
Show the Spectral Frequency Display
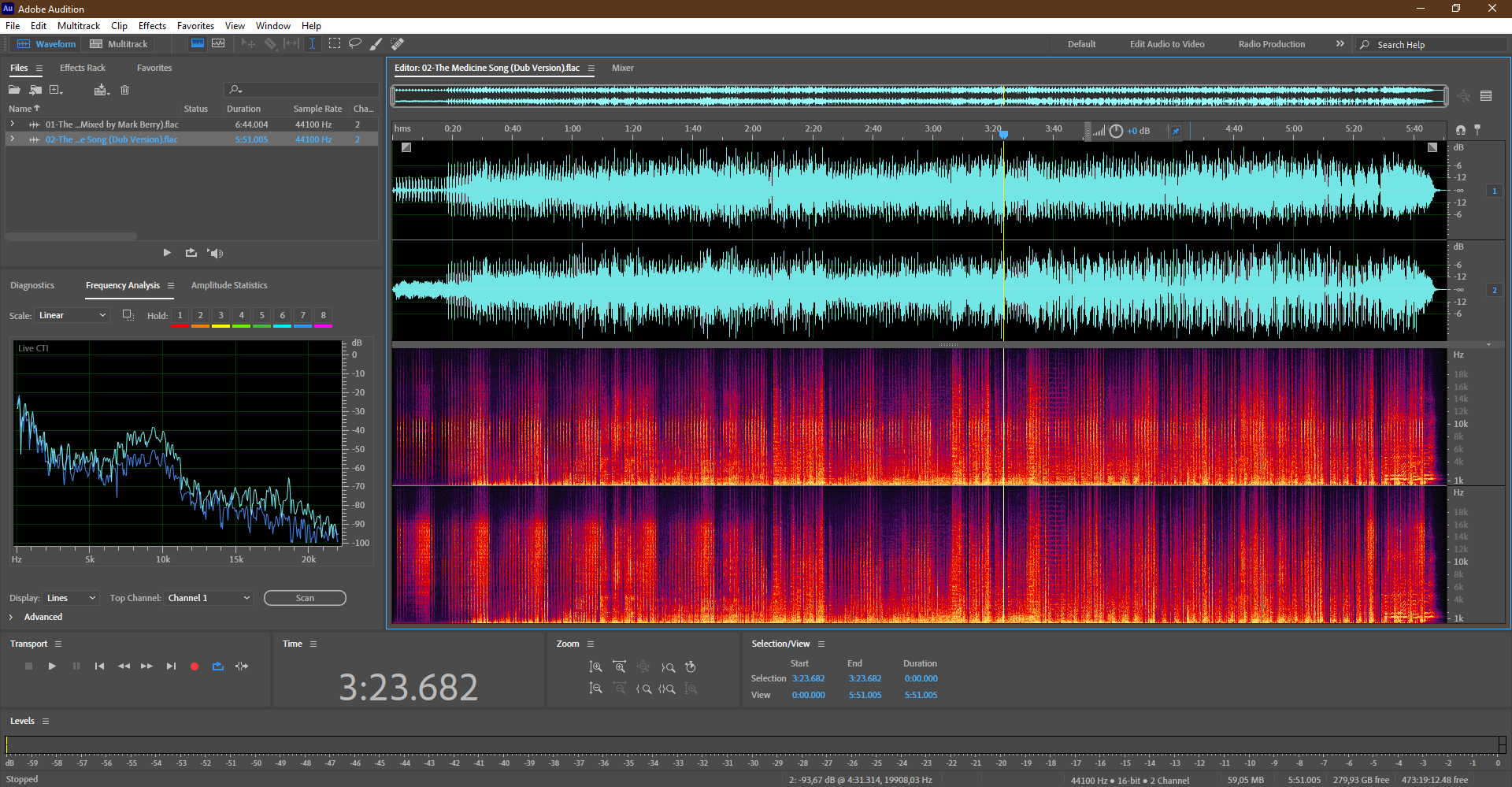point(198,44)
